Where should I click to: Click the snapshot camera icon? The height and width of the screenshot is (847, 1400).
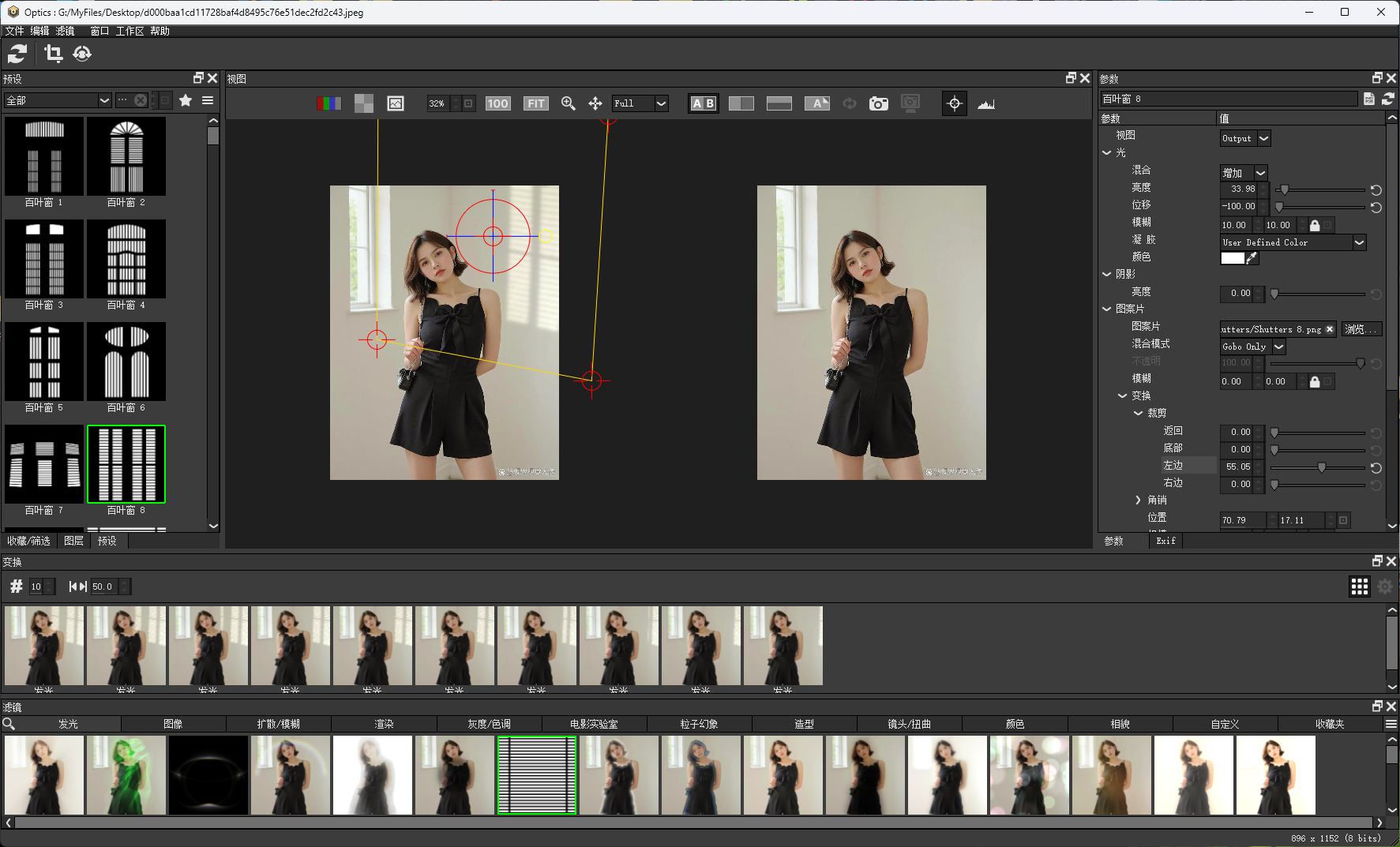[x=878, y=103]
